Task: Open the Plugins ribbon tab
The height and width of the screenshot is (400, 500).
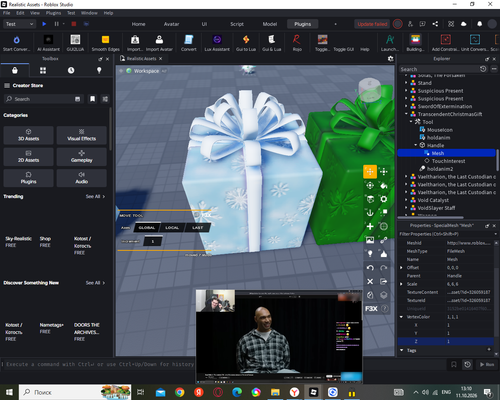Action: 302,24
